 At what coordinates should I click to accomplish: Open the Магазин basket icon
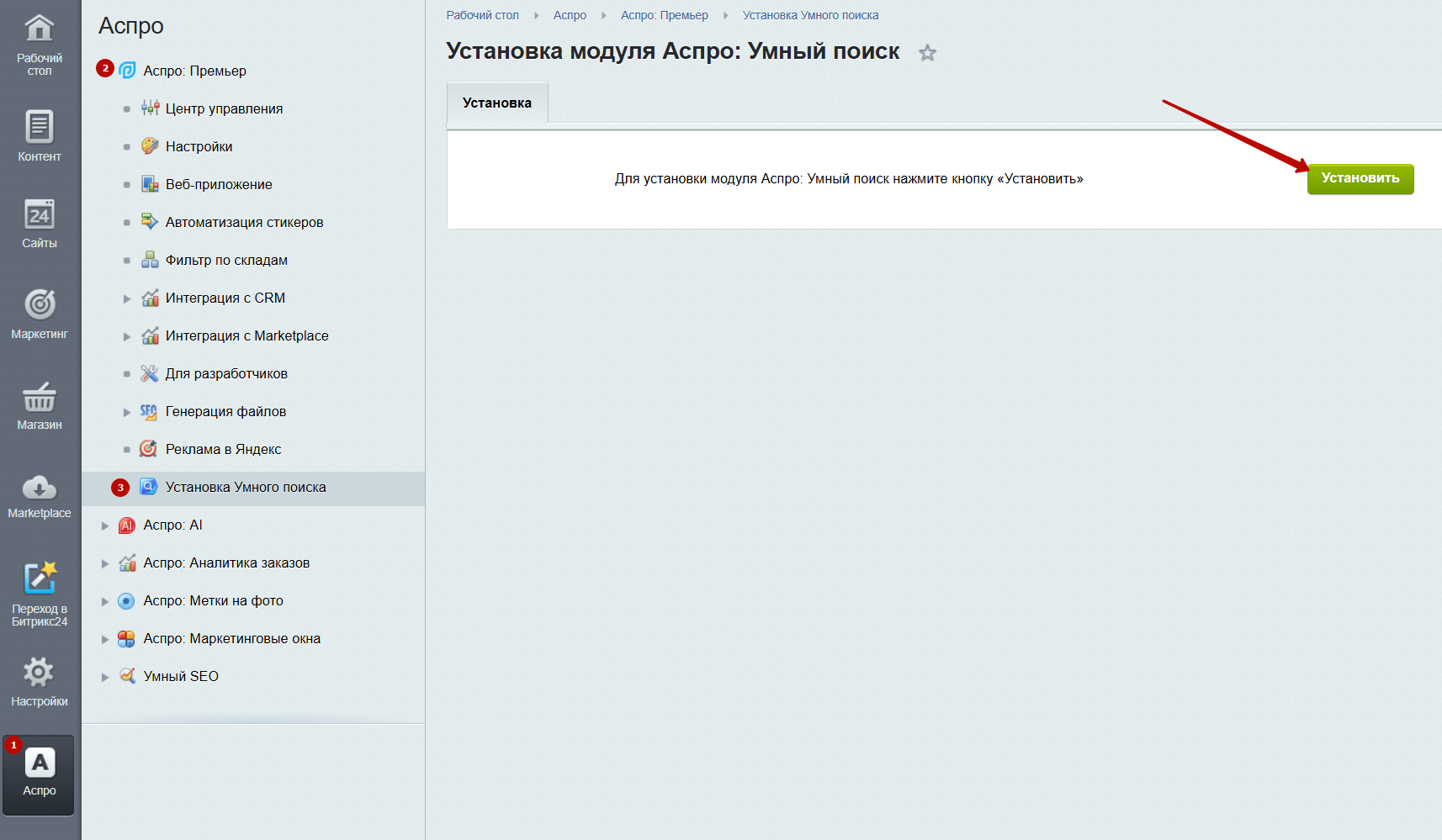pos(40,396)
